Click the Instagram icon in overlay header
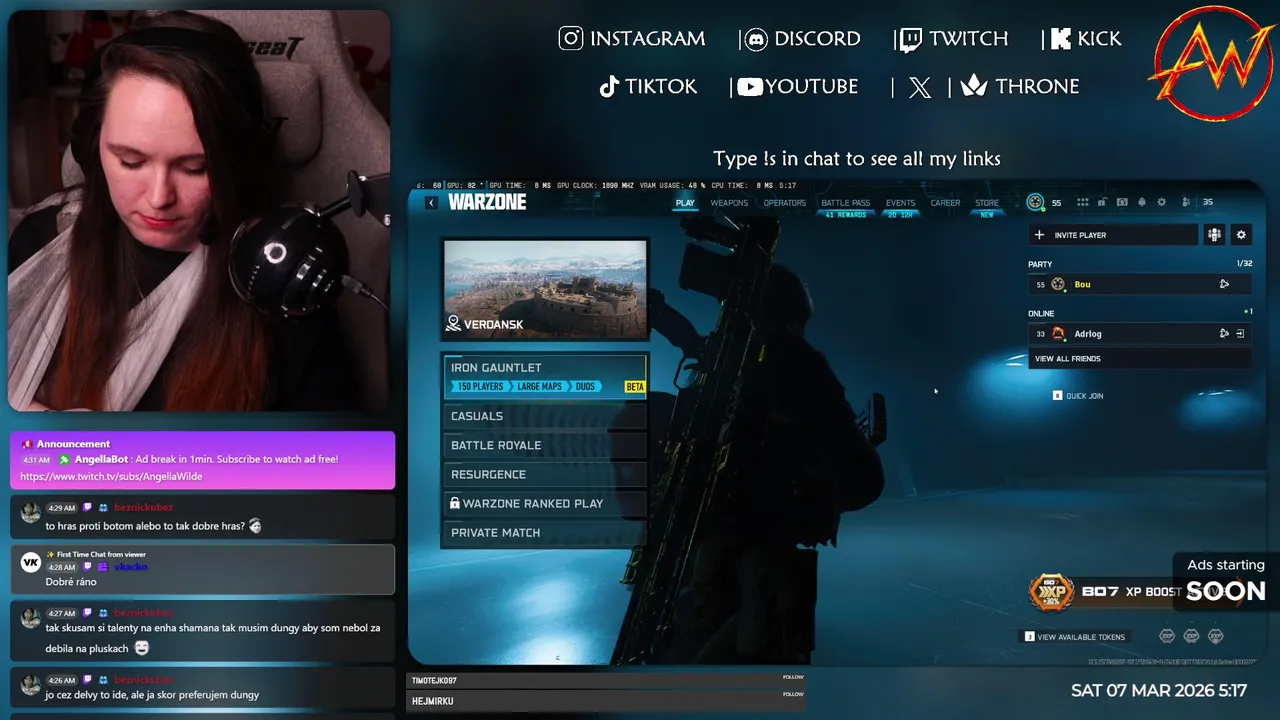1280x720 pixels. point(571,38)
